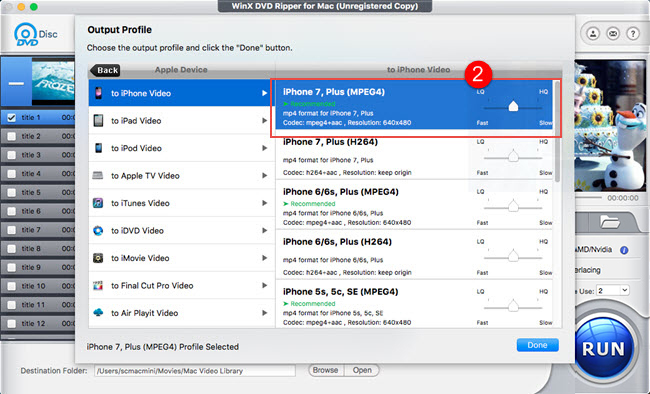Check the title 6 checkbox

12,211
